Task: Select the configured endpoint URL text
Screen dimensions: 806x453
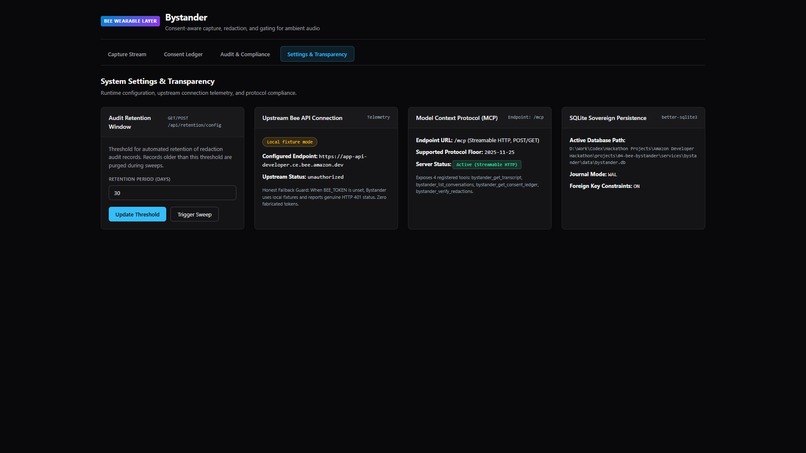Action: click(315, 160)
